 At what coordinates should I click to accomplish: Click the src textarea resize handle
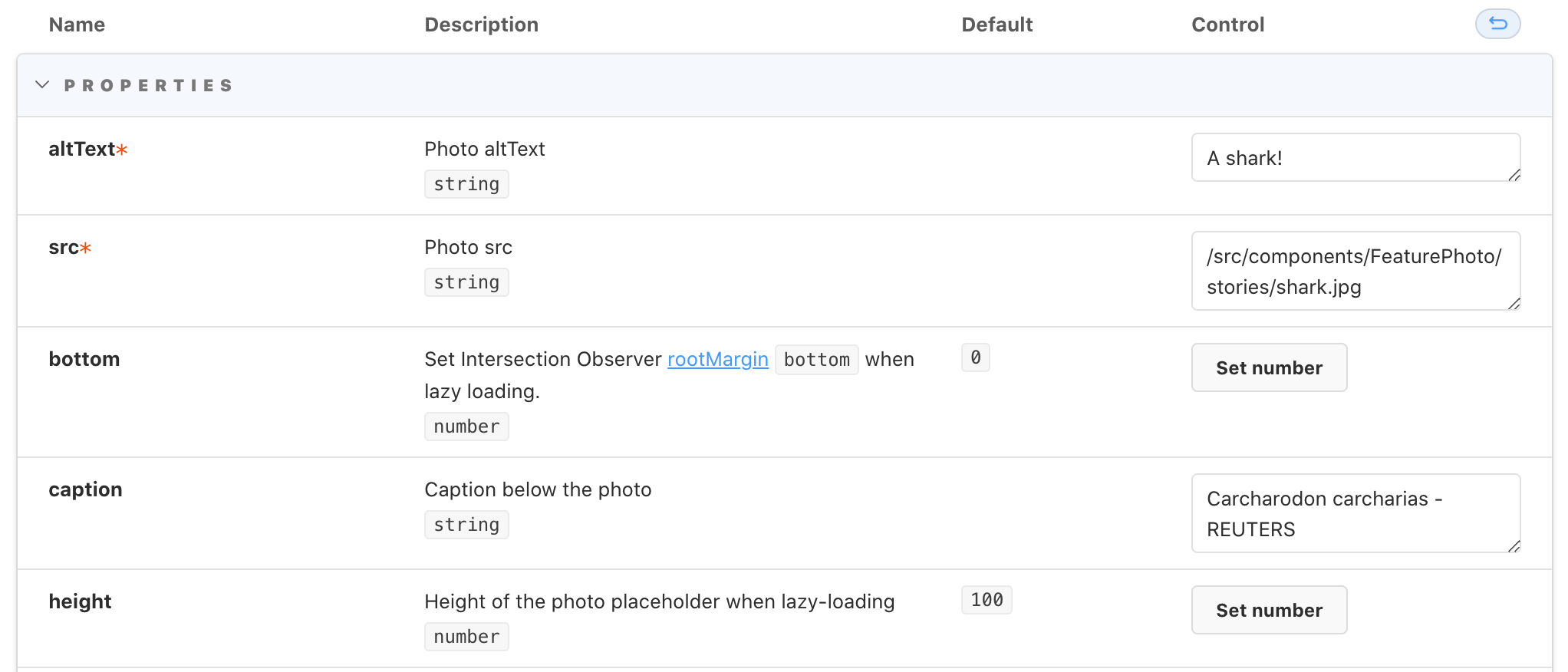point(1514,305)
